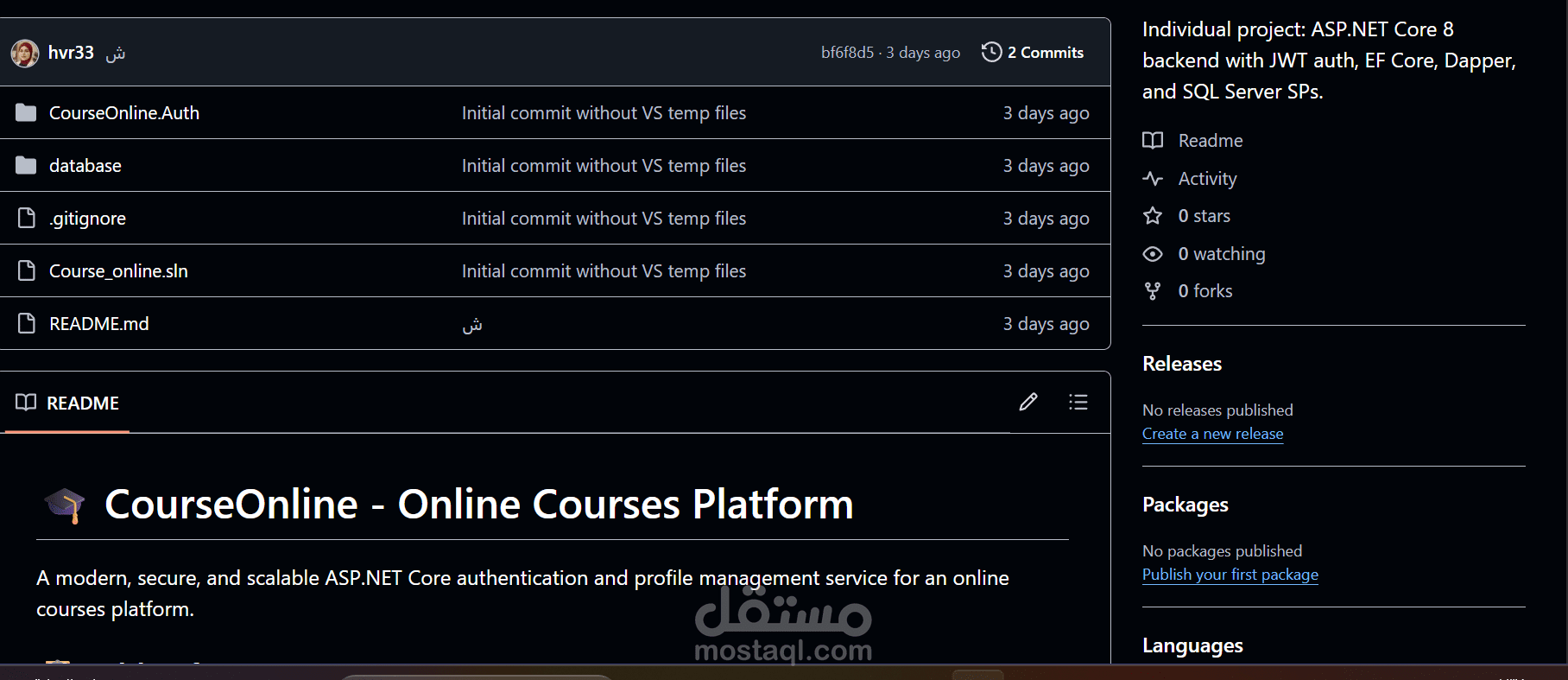
Task: View the 2 Commits history
Action: pos(1046,53)
